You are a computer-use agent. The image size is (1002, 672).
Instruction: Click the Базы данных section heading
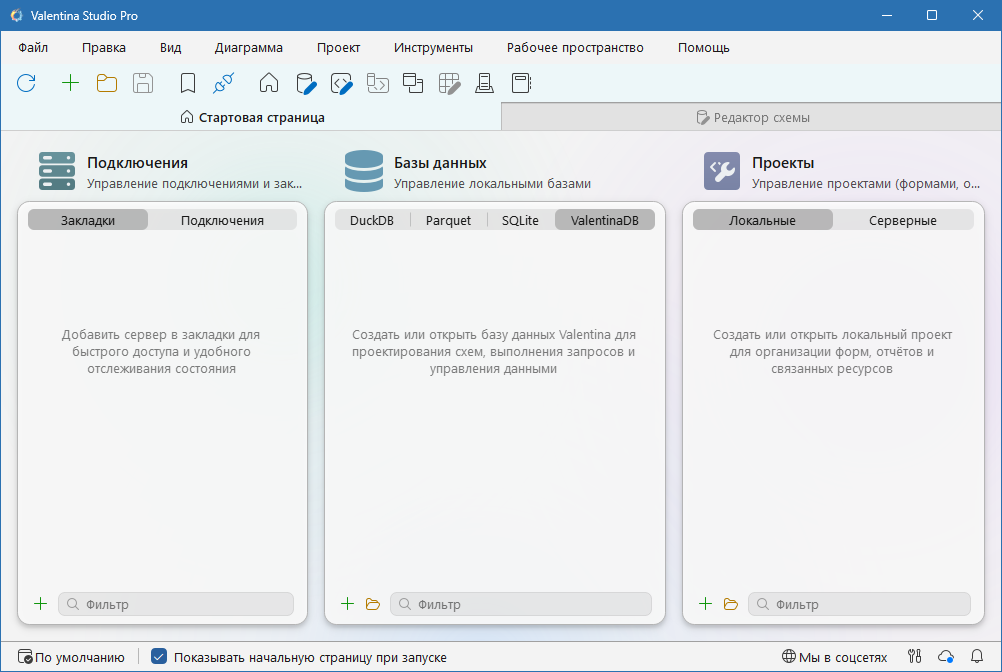tap(440, 163)
